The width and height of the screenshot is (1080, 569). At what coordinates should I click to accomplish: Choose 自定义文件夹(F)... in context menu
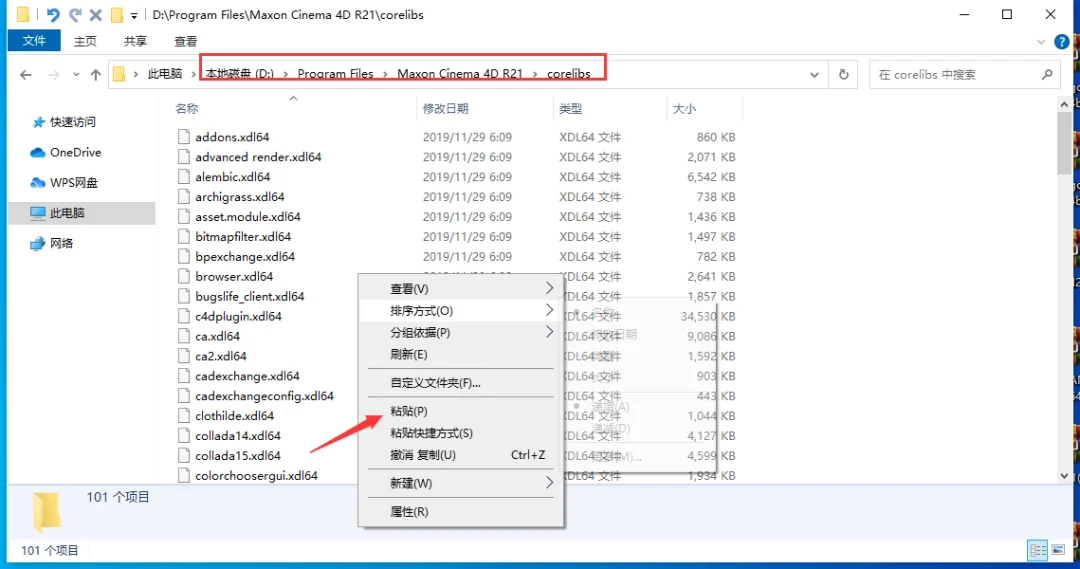pyautogui.click(x=461, y=383)
